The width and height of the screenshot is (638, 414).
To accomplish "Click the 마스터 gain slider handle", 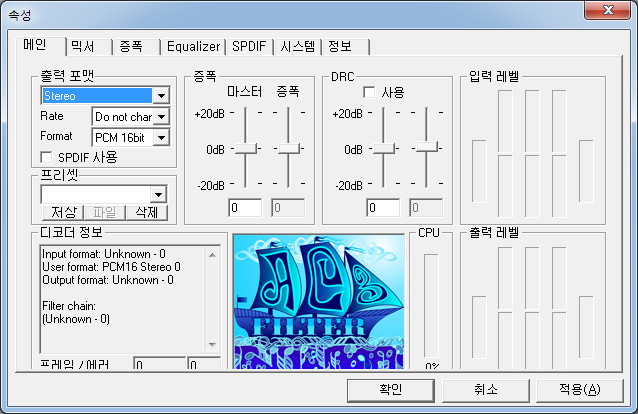I will 246,148.
